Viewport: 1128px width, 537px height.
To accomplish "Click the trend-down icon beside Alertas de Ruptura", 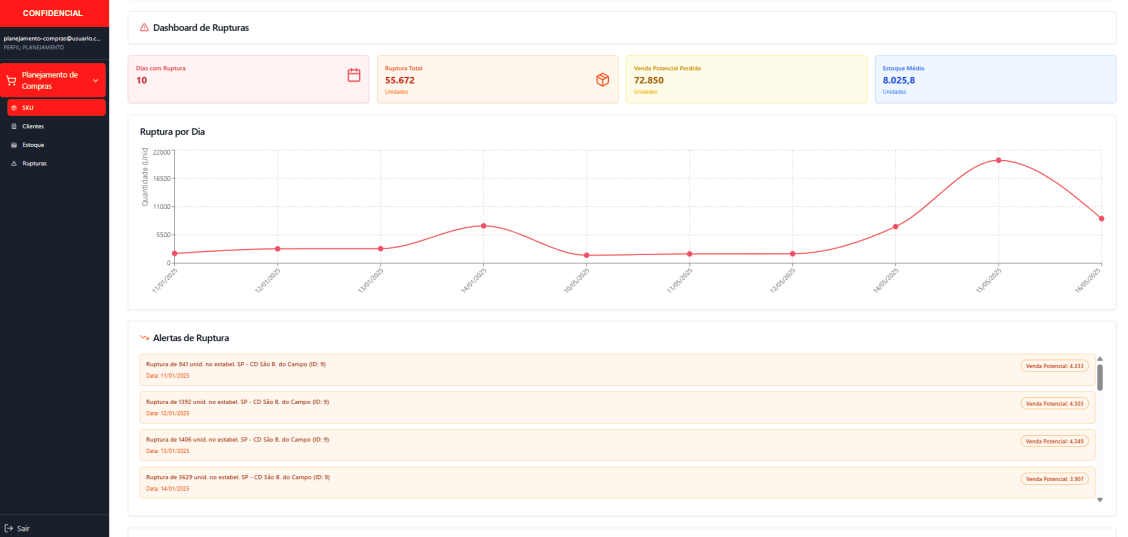I will tap(144, 338).
